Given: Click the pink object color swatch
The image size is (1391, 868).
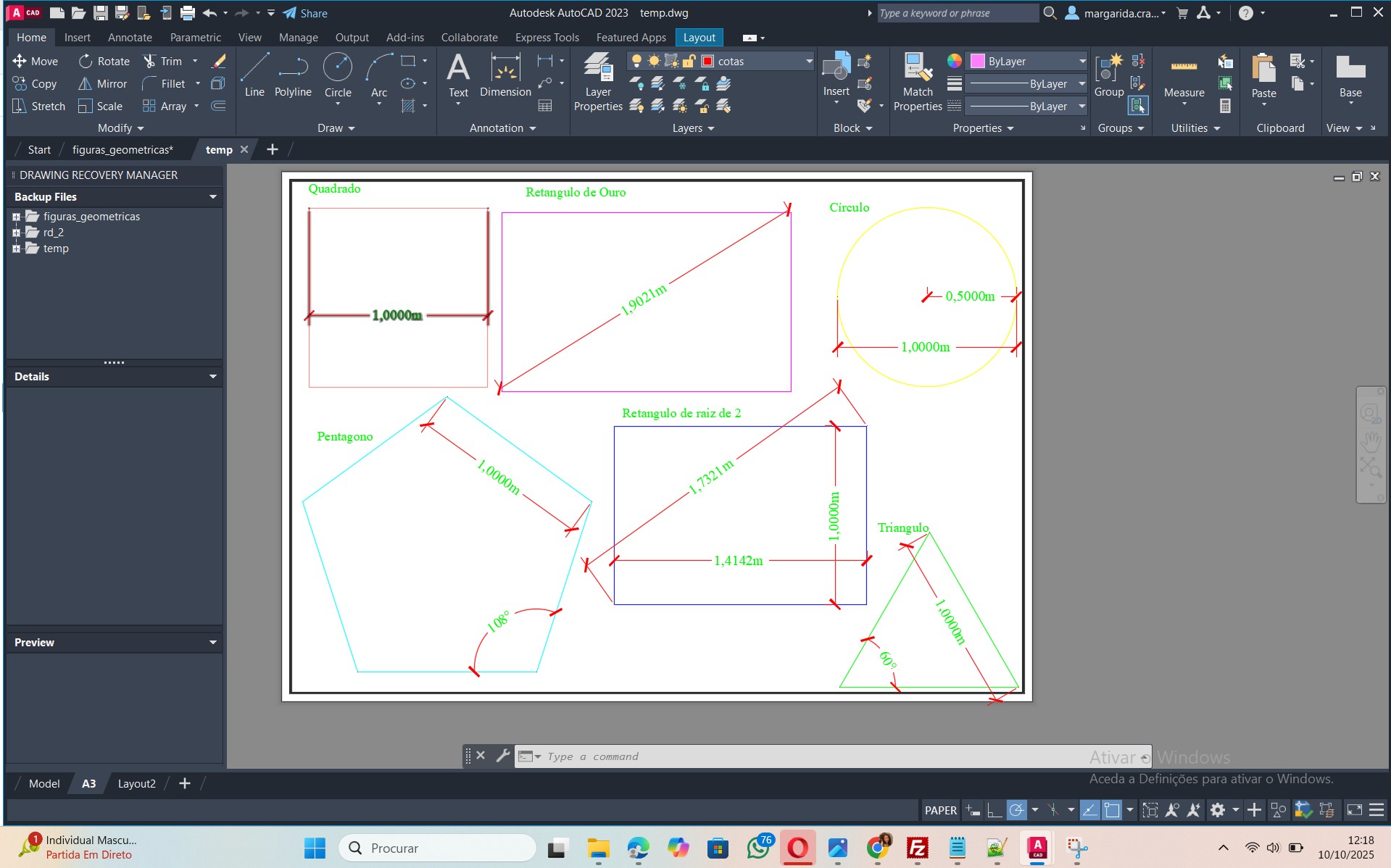Looking at the screenshot, I should [978, 62].
